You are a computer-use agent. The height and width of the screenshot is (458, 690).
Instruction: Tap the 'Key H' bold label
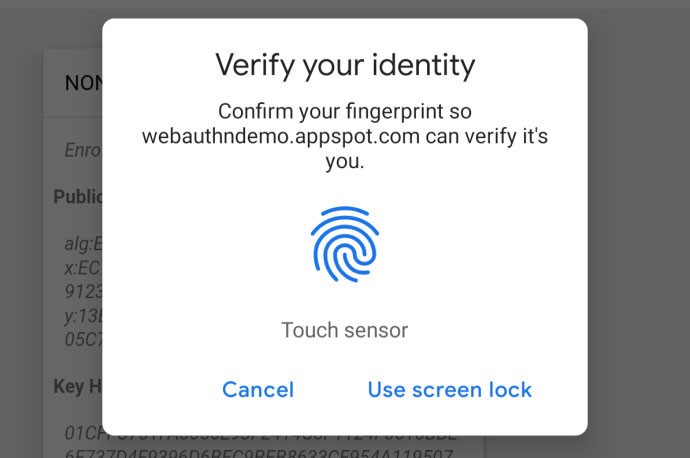77,386
